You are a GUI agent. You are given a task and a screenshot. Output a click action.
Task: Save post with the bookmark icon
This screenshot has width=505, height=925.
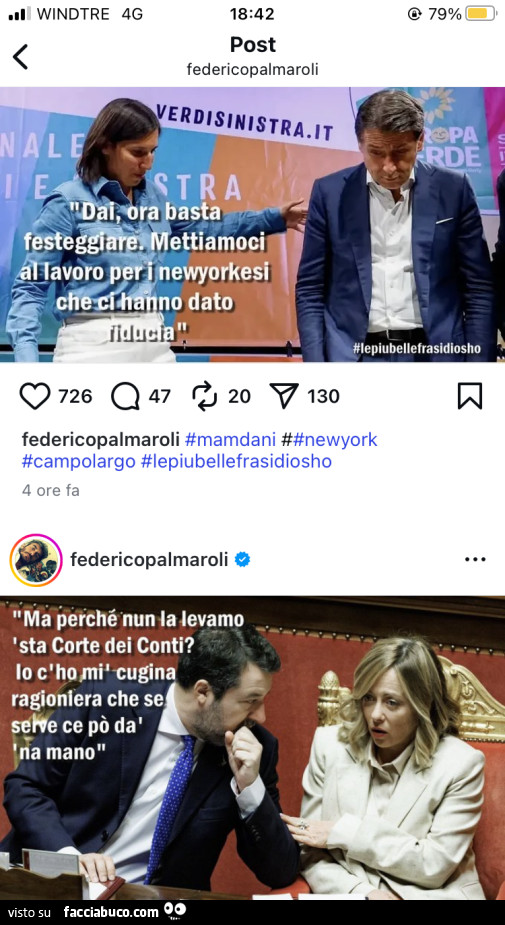tap(470, 396)
